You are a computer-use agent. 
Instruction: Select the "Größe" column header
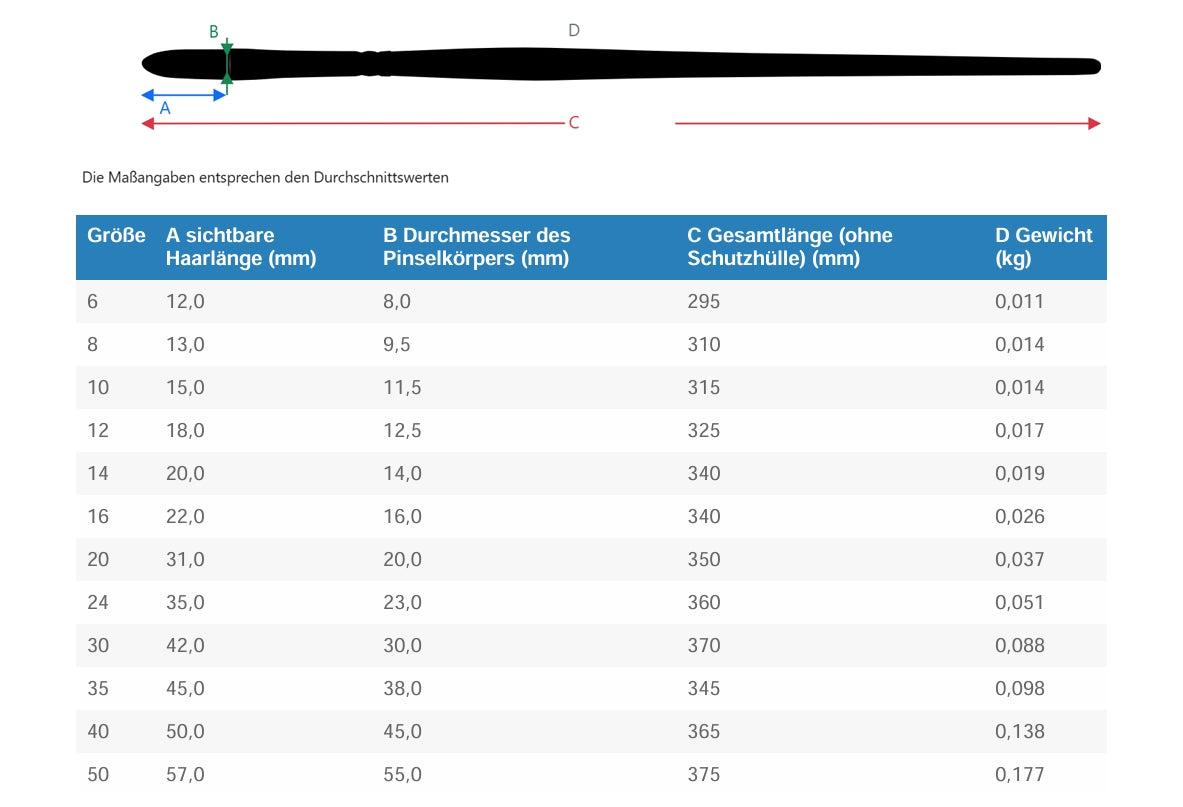pyautogui.click(x=116, y=236)
